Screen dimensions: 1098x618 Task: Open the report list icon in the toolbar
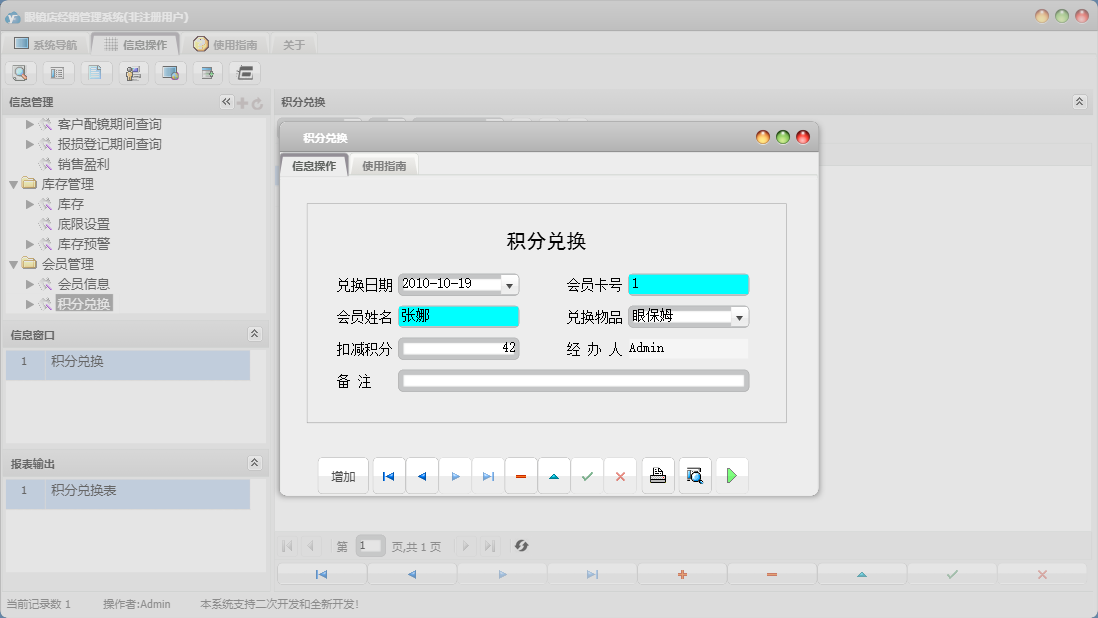(x=58, y=72)
